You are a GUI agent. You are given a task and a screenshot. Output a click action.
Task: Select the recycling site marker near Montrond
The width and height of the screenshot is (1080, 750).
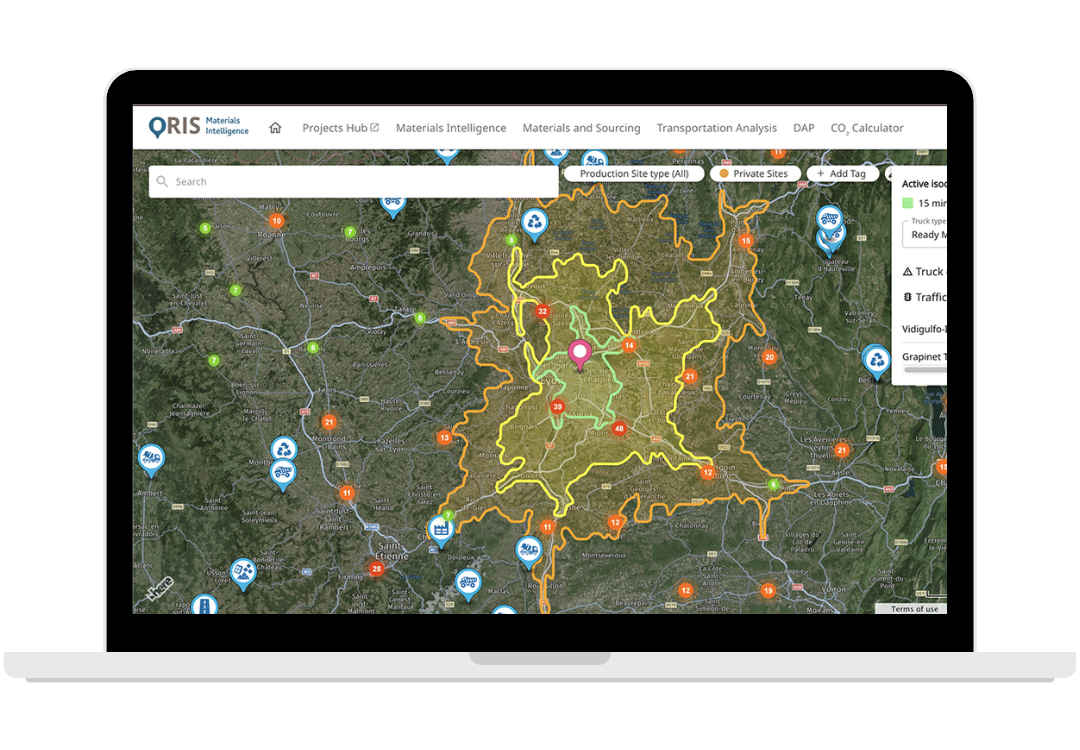[282, 449]
